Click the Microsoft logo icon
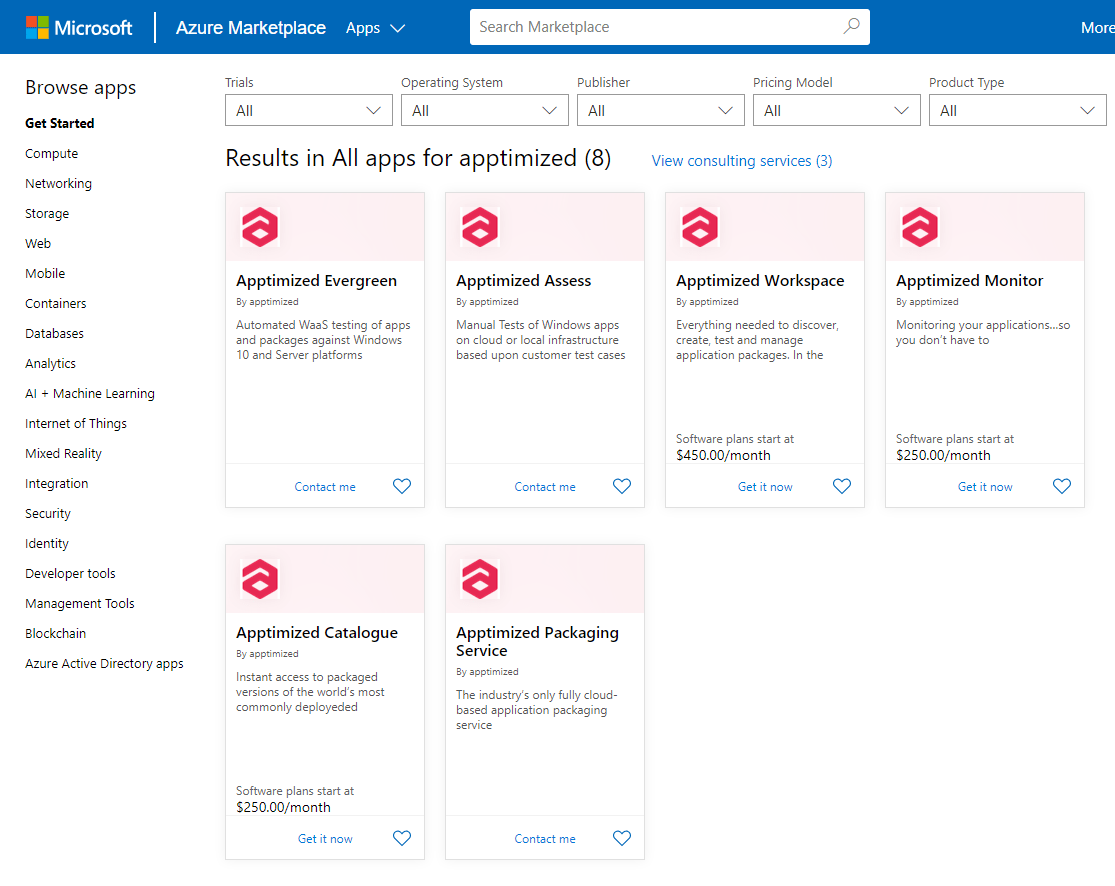This screenshot has height=886, width=1115. pos(39,27)
